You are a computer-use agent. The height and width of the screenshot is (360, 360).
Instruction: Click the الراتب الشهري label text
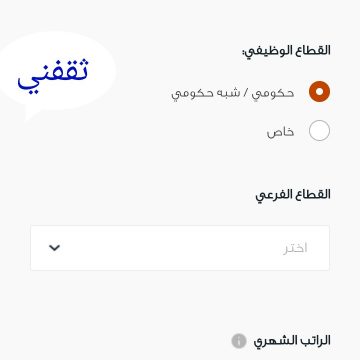point(292,341)
